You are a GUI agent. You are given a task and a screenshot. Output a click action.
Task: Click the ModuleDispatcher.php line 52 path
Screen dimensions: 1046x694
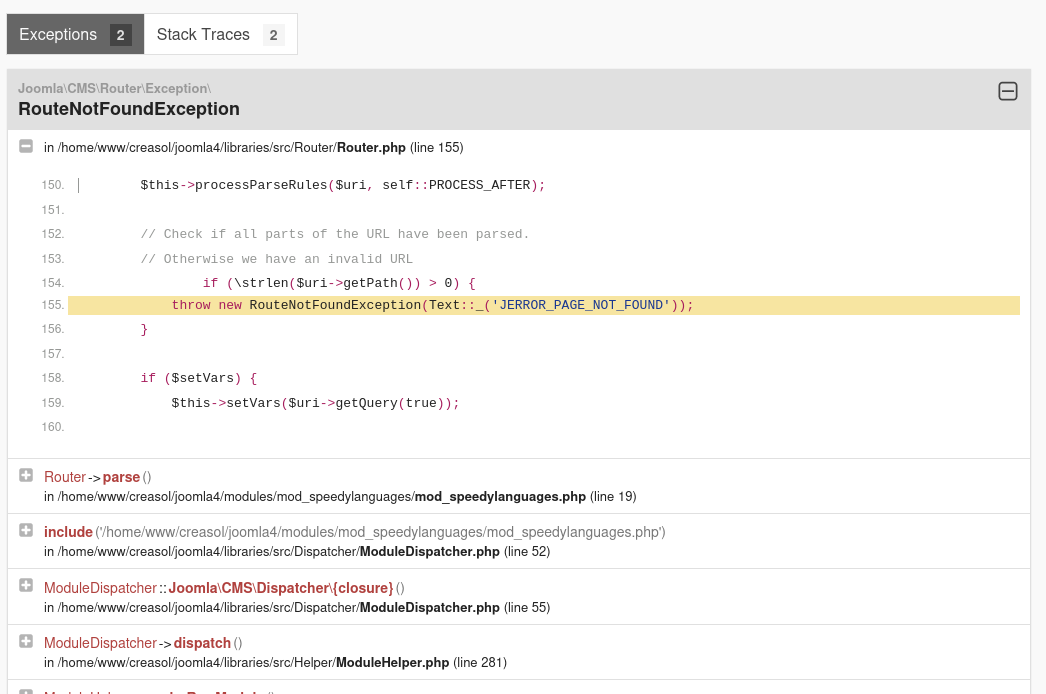(296, 551)
